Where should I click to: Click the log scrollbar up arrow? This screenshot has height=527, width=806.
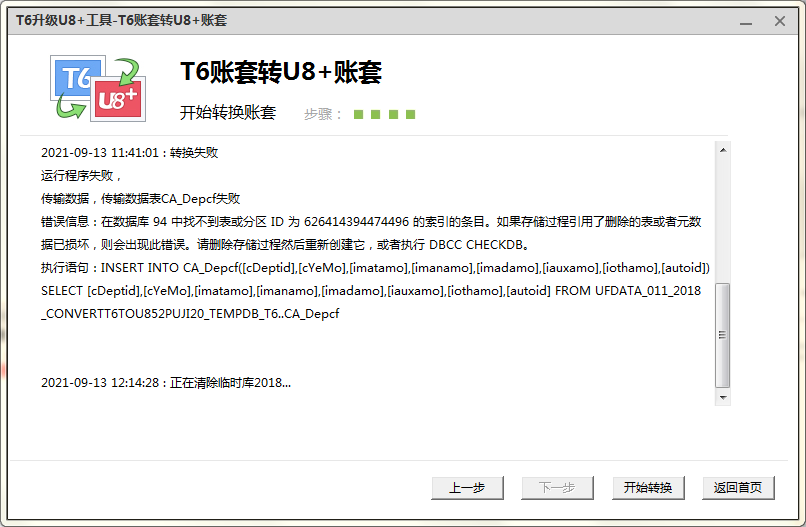click(723, 150)
